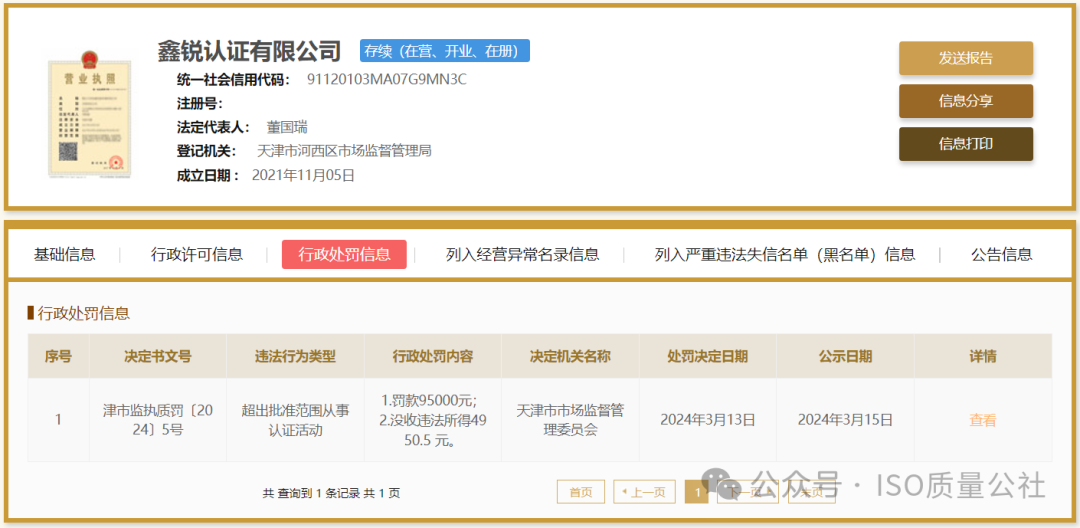Click the 信息打印 button
The image size is (1080, 528).
pos(966,144)
